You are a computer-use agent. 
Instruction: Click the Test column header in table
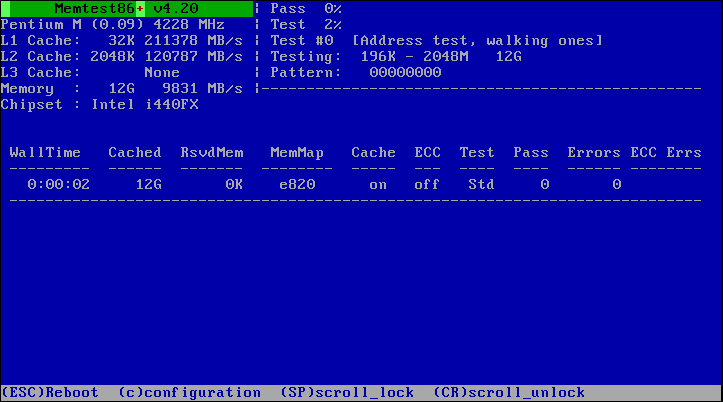tap(477, 153)
